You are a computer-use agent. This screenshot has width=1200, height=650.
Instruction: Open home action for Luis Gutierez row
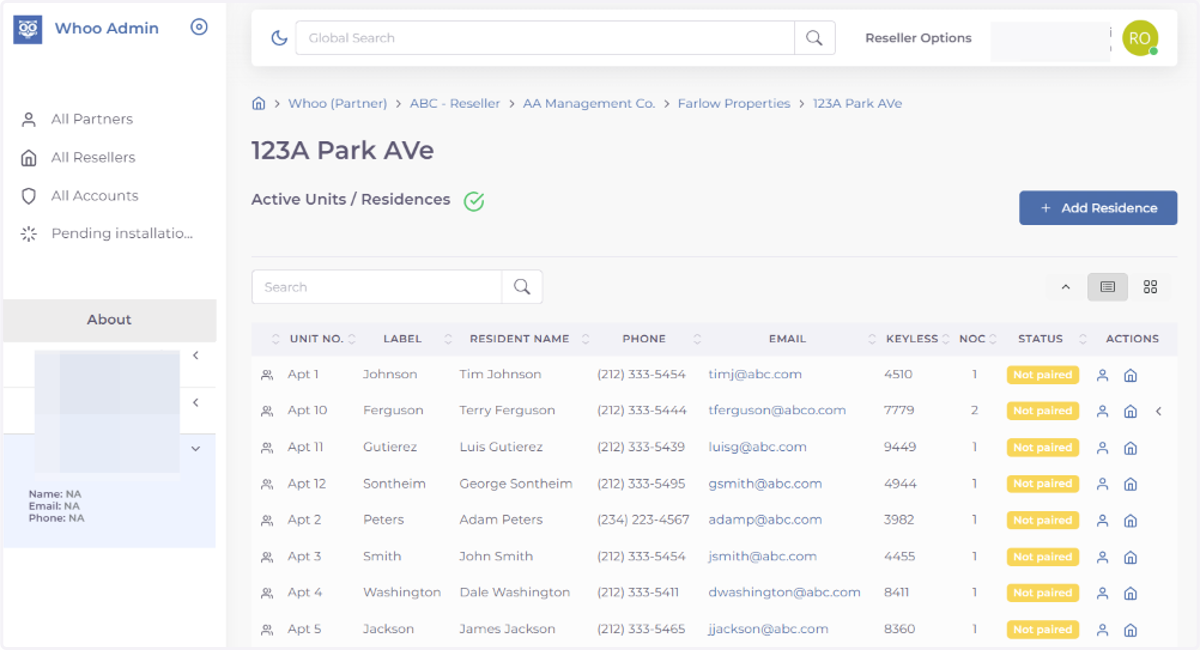coord(1131,448)
